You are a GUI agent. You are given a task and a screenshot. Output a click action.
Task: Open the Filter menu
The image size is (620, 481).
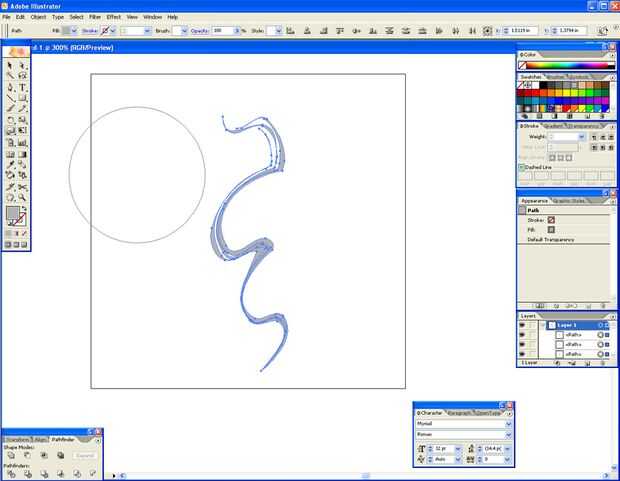click(x=95, y=17)
